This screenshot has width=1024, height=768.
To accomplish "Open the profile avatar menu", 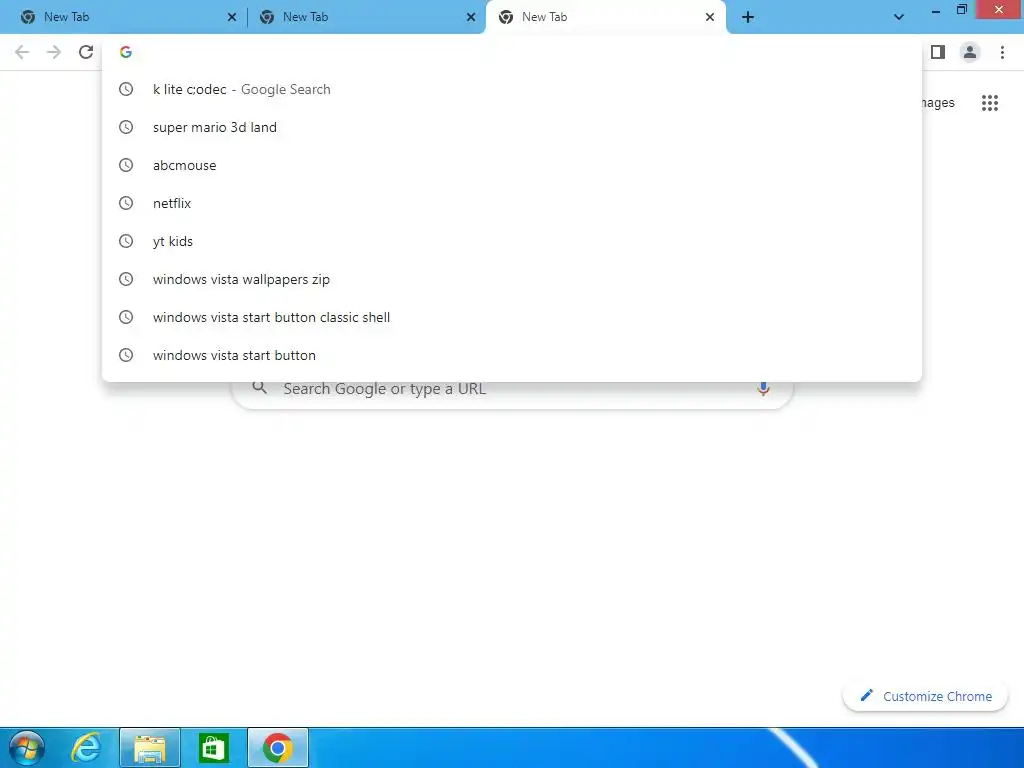I will point(970,52).
